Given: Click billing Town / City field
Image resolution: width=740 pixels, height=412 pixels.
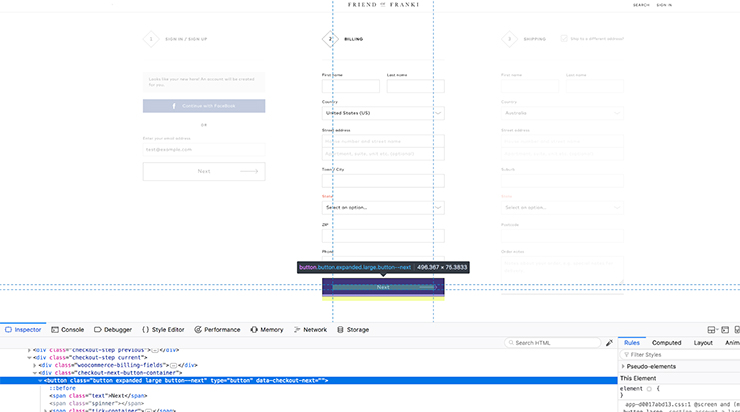Looking at the screenshot, I should click(x=383, y=181).
